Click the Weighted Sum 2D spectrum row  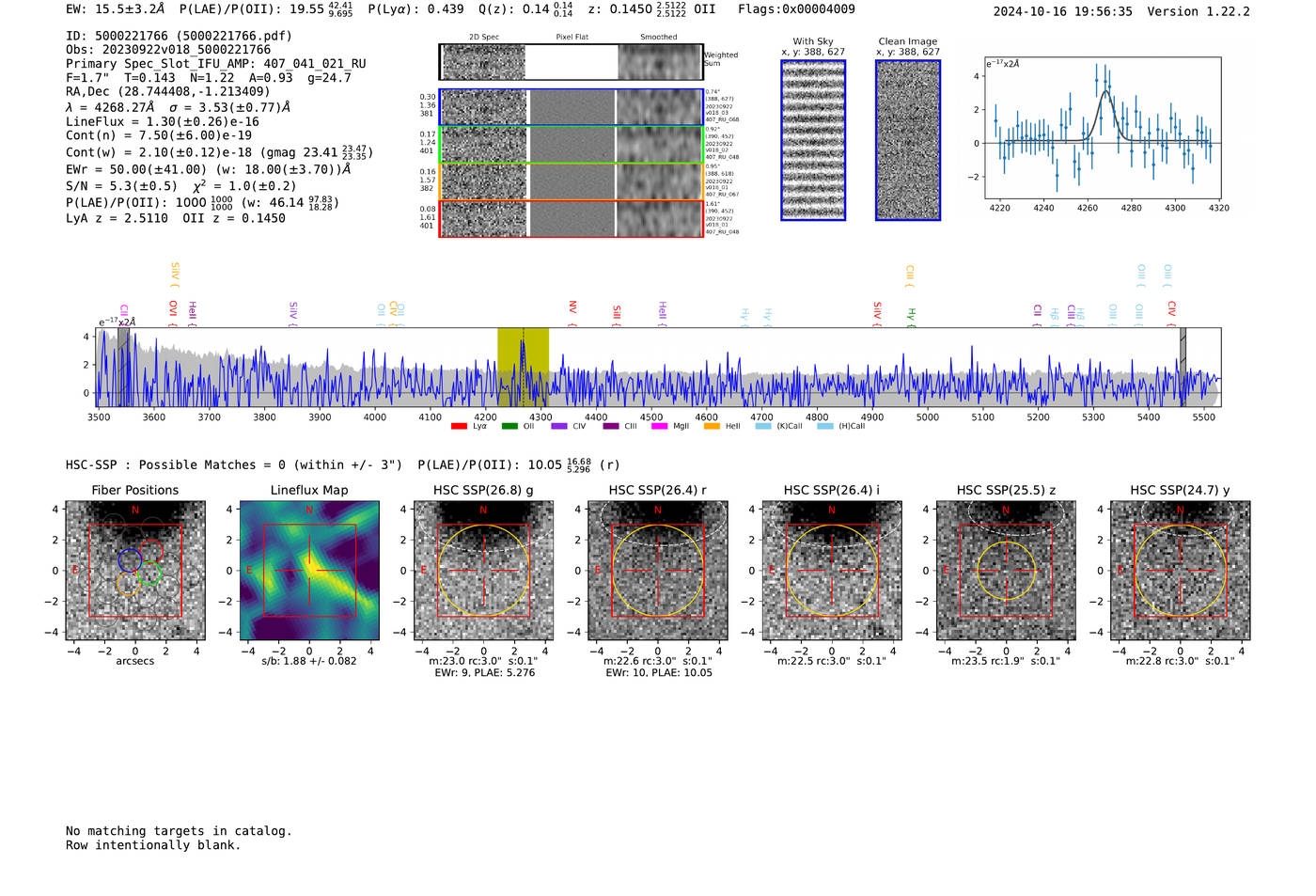click(x=571, y=62)
